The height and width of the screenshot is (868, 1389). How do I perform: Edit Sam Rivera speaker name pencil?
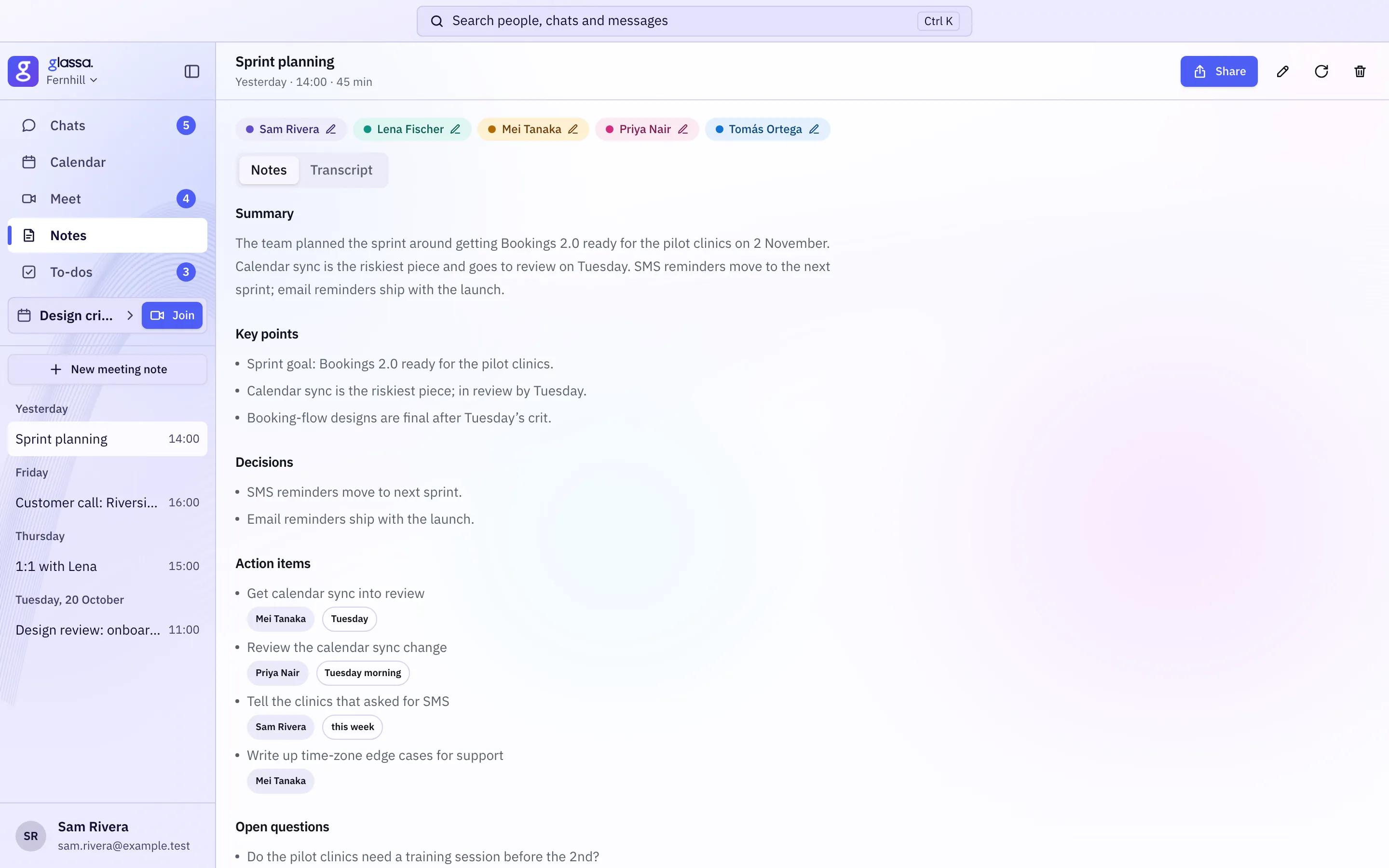pyautogui.click(x=331, y=129)
